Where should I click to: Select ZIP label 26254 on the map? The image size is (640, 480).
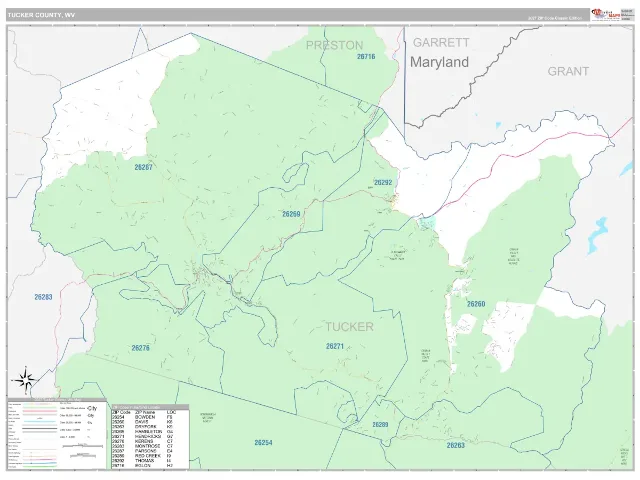click(x=263, y=442)
